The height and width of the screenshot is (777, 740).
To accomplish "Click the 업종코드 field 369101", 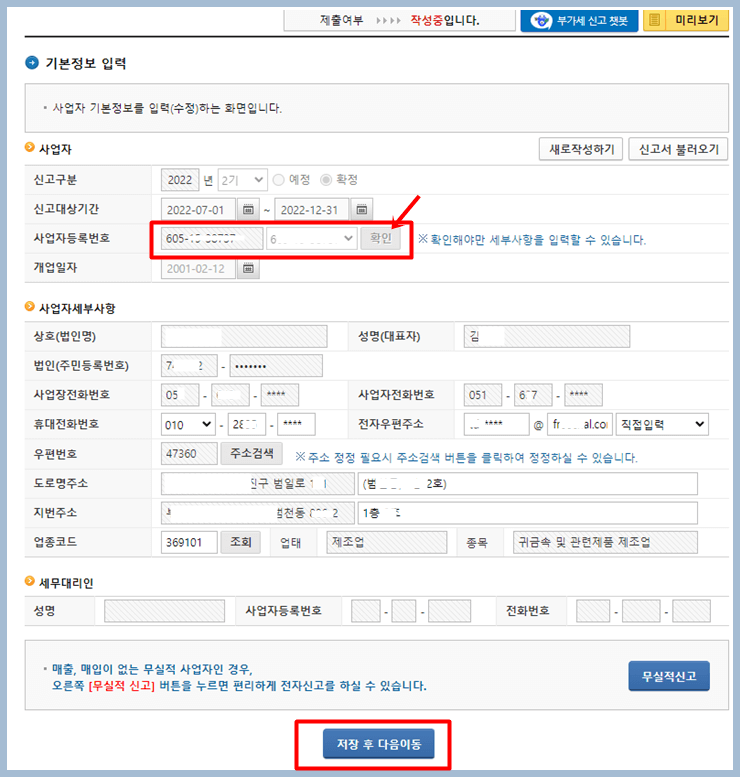I will [x=189, y=542].
